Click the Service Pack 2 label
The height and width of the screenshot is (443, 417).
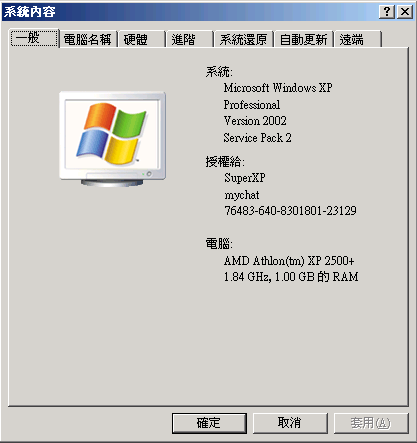click(x=257, y=138)
